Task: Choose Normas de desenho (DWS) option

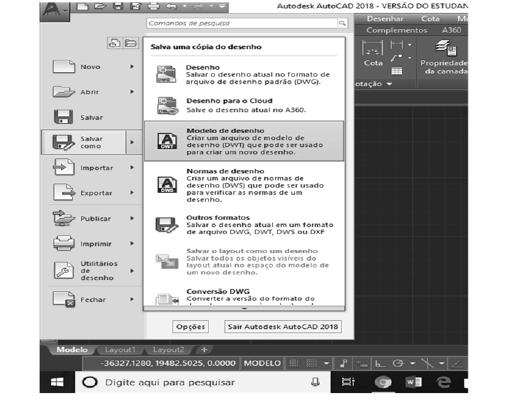Action: coord(244,185)
